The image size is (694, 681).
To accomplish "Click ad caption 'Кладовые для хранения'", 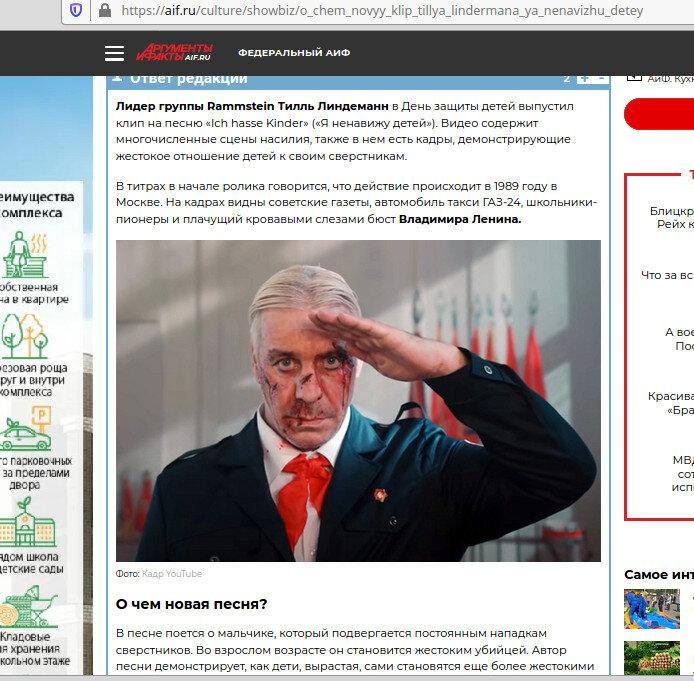I will click(34, 649).
